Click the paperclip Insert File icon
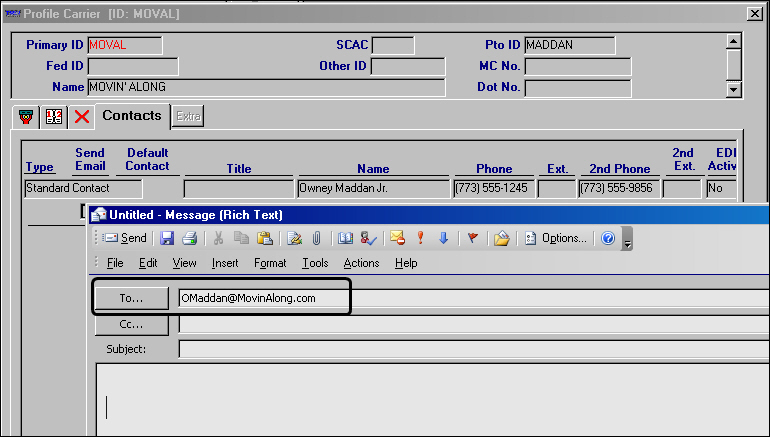Viewport: 770px width, 437px height. [x=316, y=238]
